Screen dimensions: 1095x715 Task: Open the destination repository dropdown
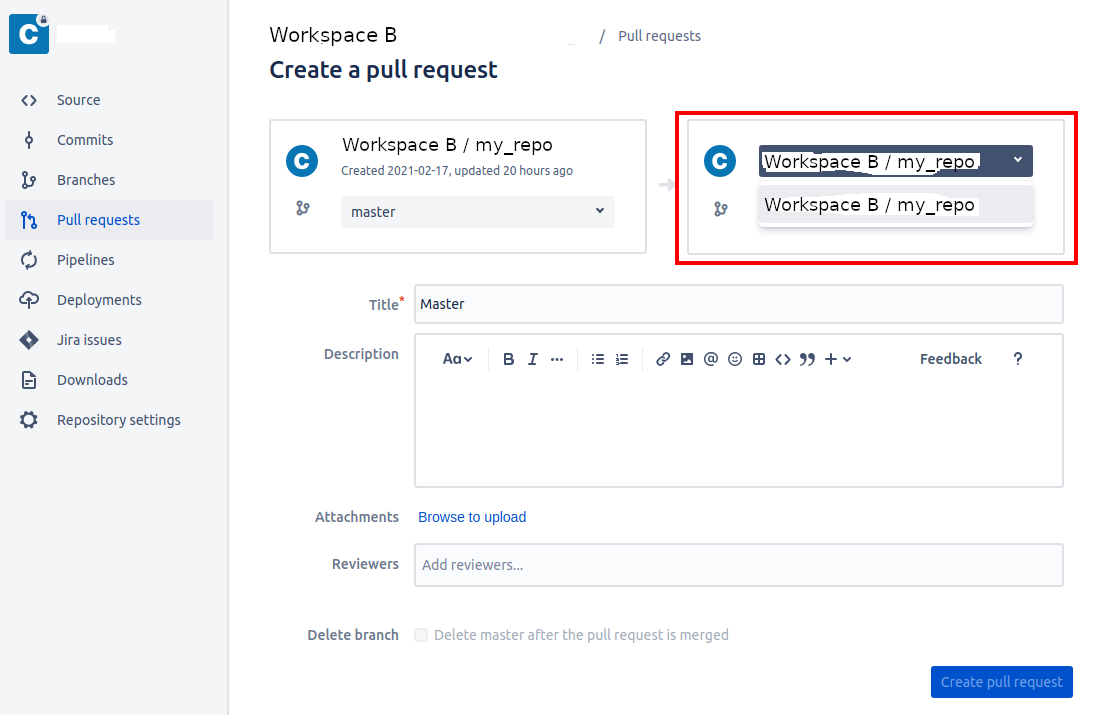tap(895, 161)
